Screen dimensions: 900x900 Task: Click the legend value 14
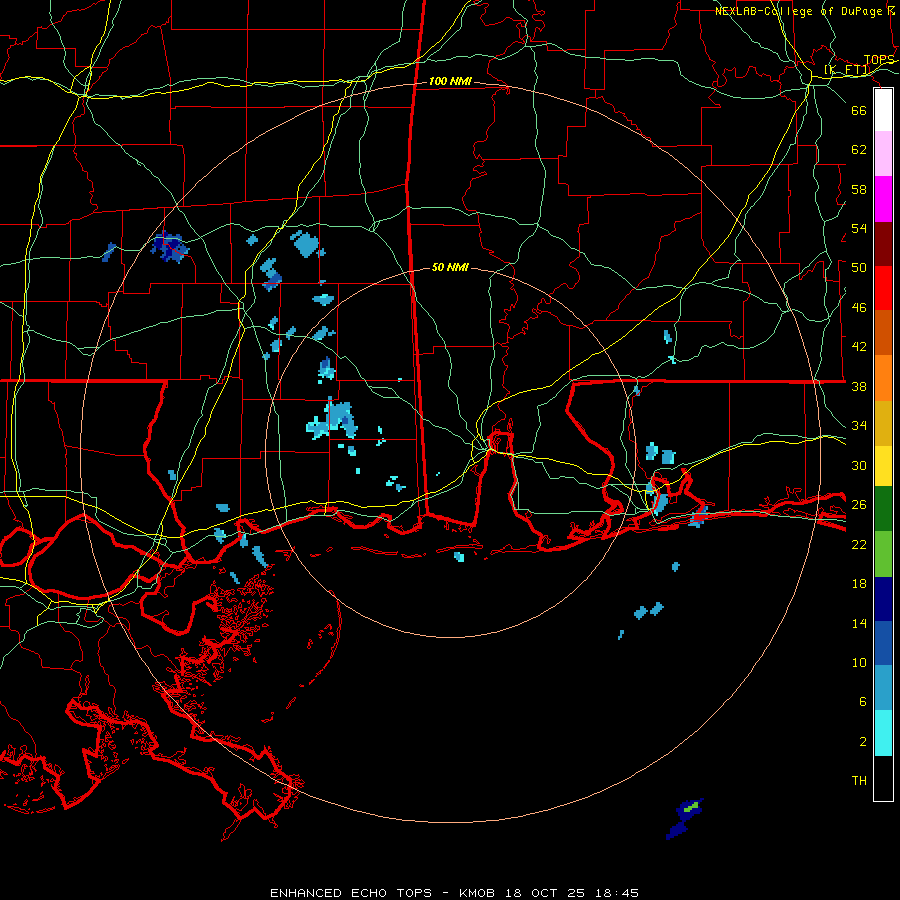click(859, 623)
